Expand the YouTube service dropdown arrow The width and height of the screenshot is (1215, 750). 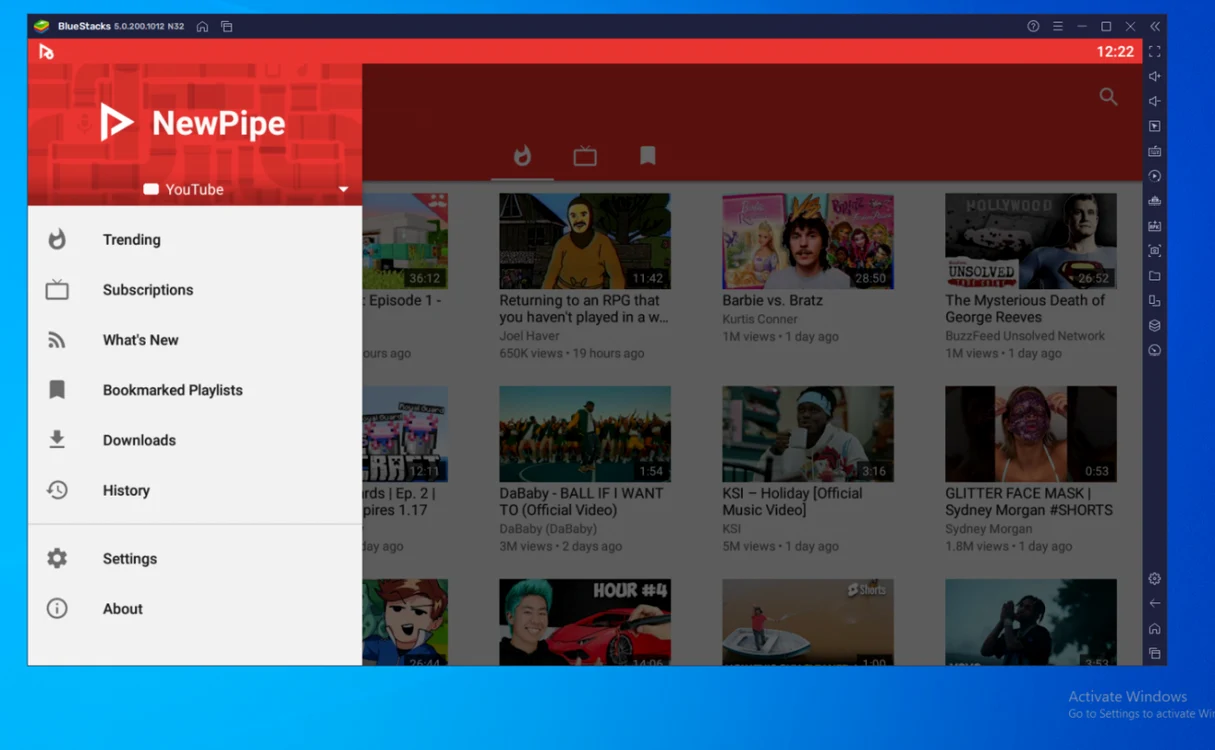[343, 189]
